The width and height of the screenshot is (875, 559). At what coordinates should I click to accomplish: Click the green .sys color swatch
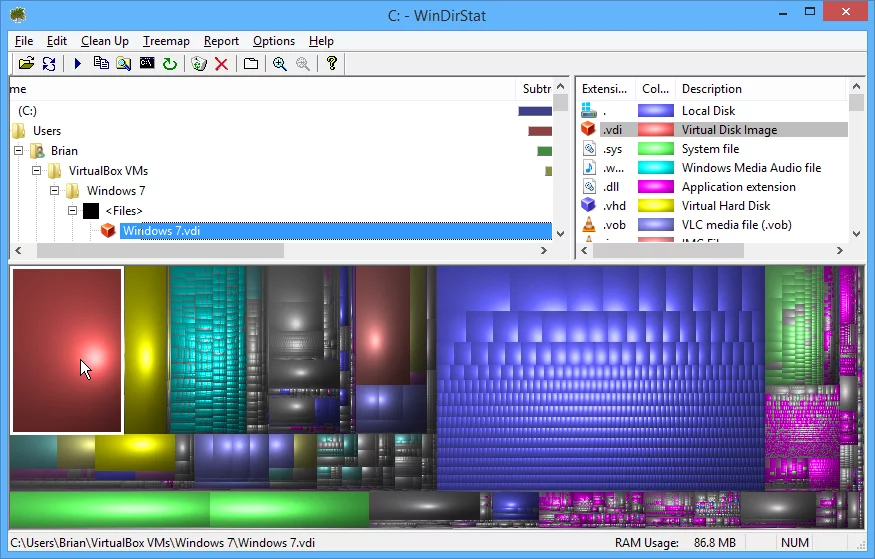click(656, 148)
